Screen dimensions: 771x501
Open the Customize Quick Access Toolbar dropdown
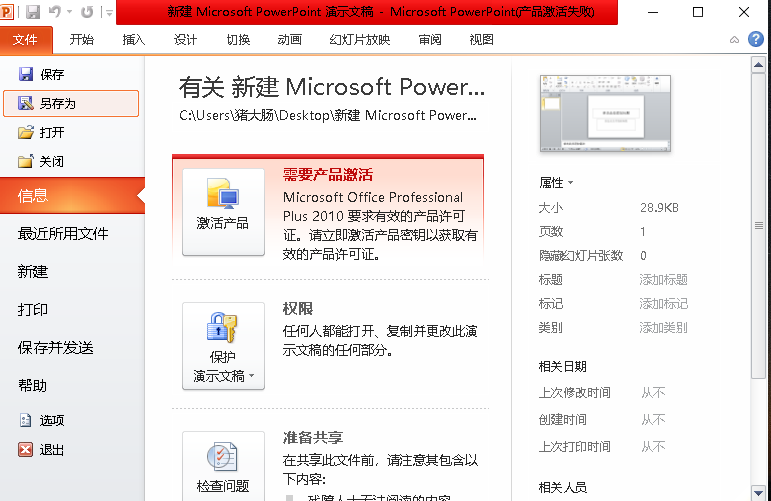tap(109, 13)
